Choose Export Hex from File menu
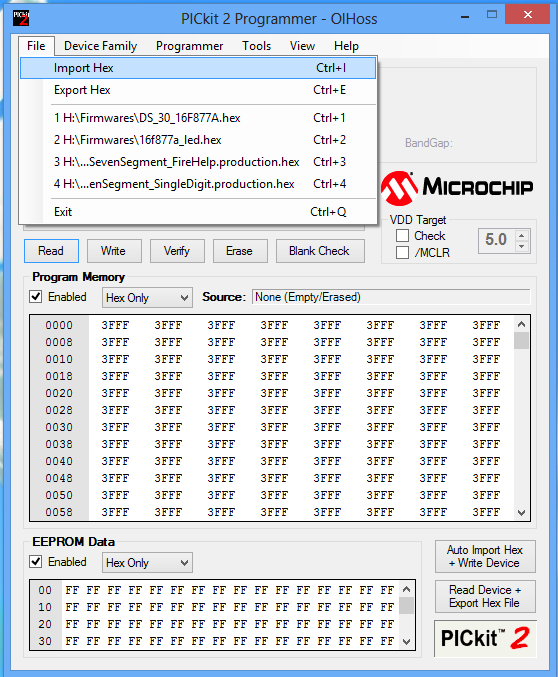Screen dimensions: 558x677 (198, 90)
